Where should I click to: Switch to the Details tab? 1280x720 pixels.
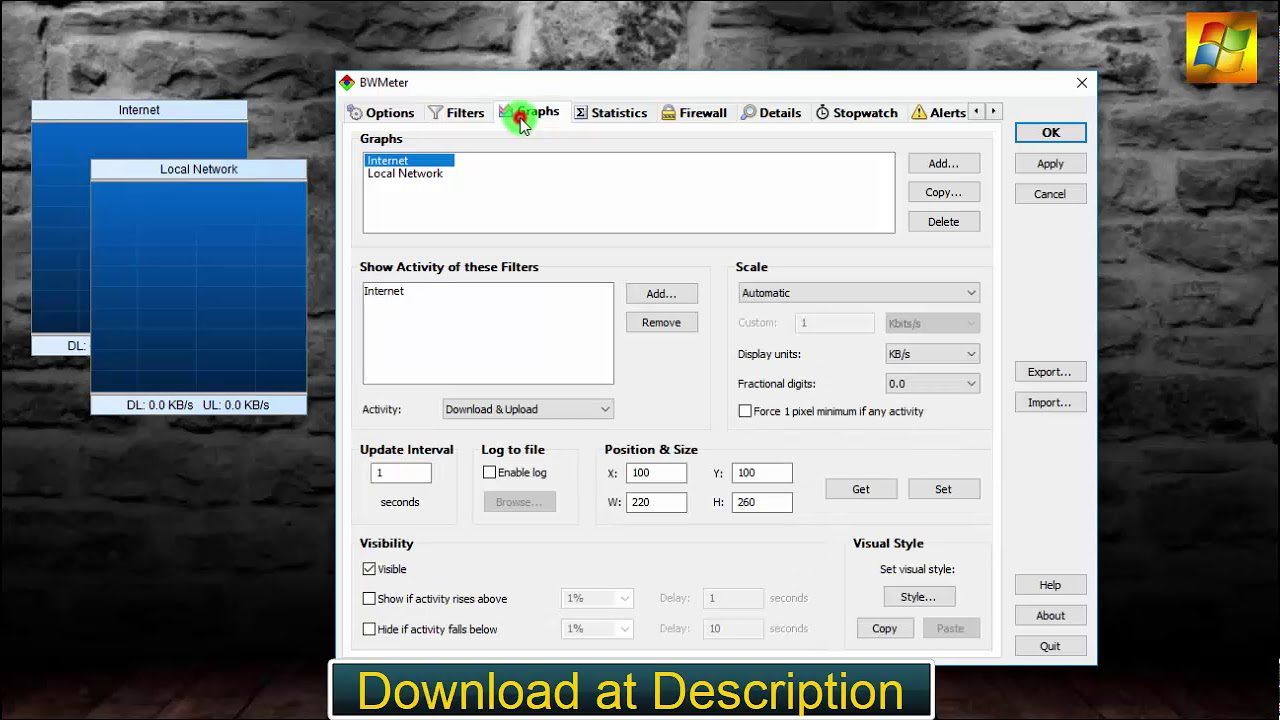(771, 113)
